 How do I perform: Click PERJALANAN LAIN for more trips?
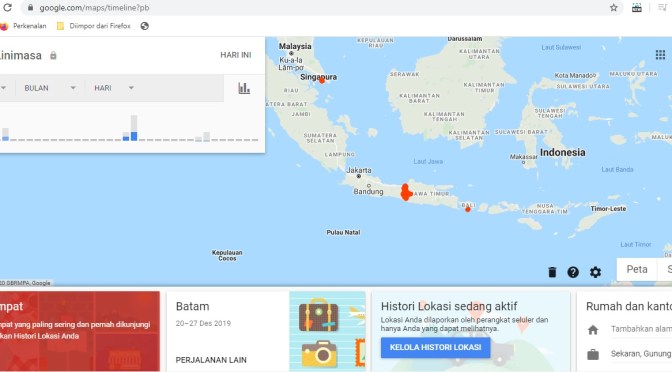211,360
